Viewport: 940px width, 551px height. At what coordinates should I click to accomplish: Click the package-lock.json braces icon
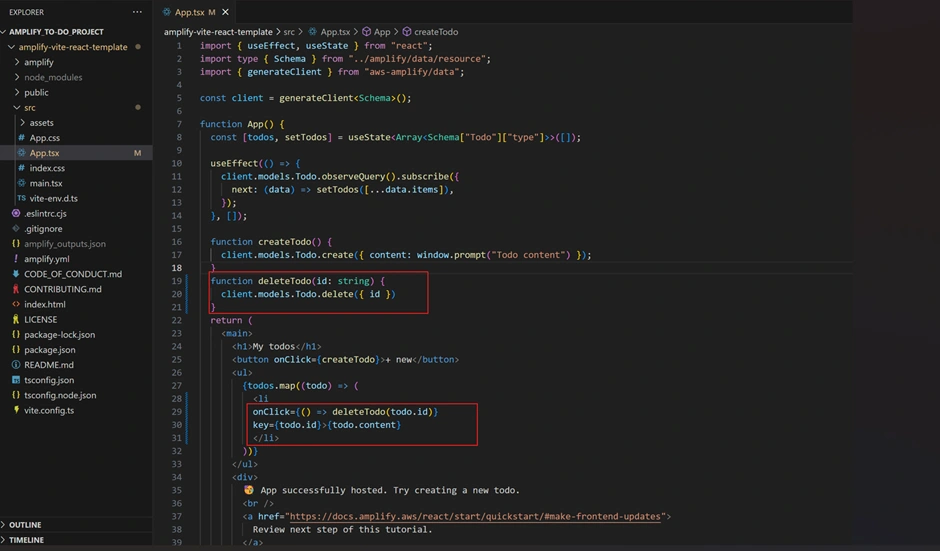[16, 335]
